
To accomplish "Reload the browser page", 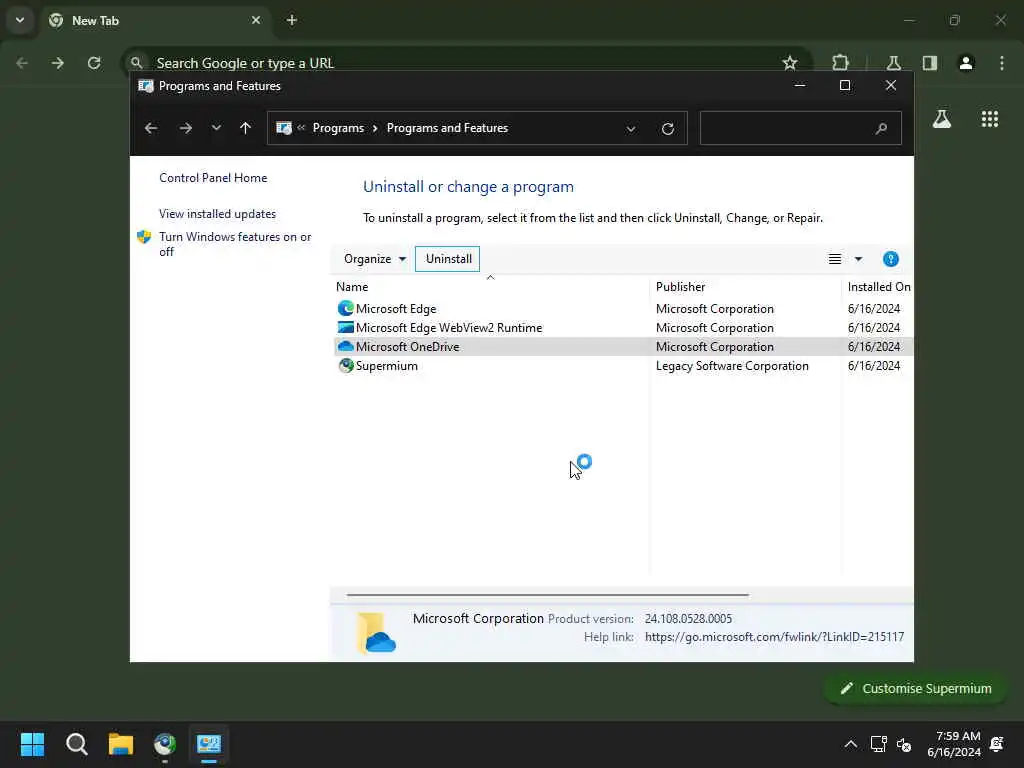I will (94, 63).
